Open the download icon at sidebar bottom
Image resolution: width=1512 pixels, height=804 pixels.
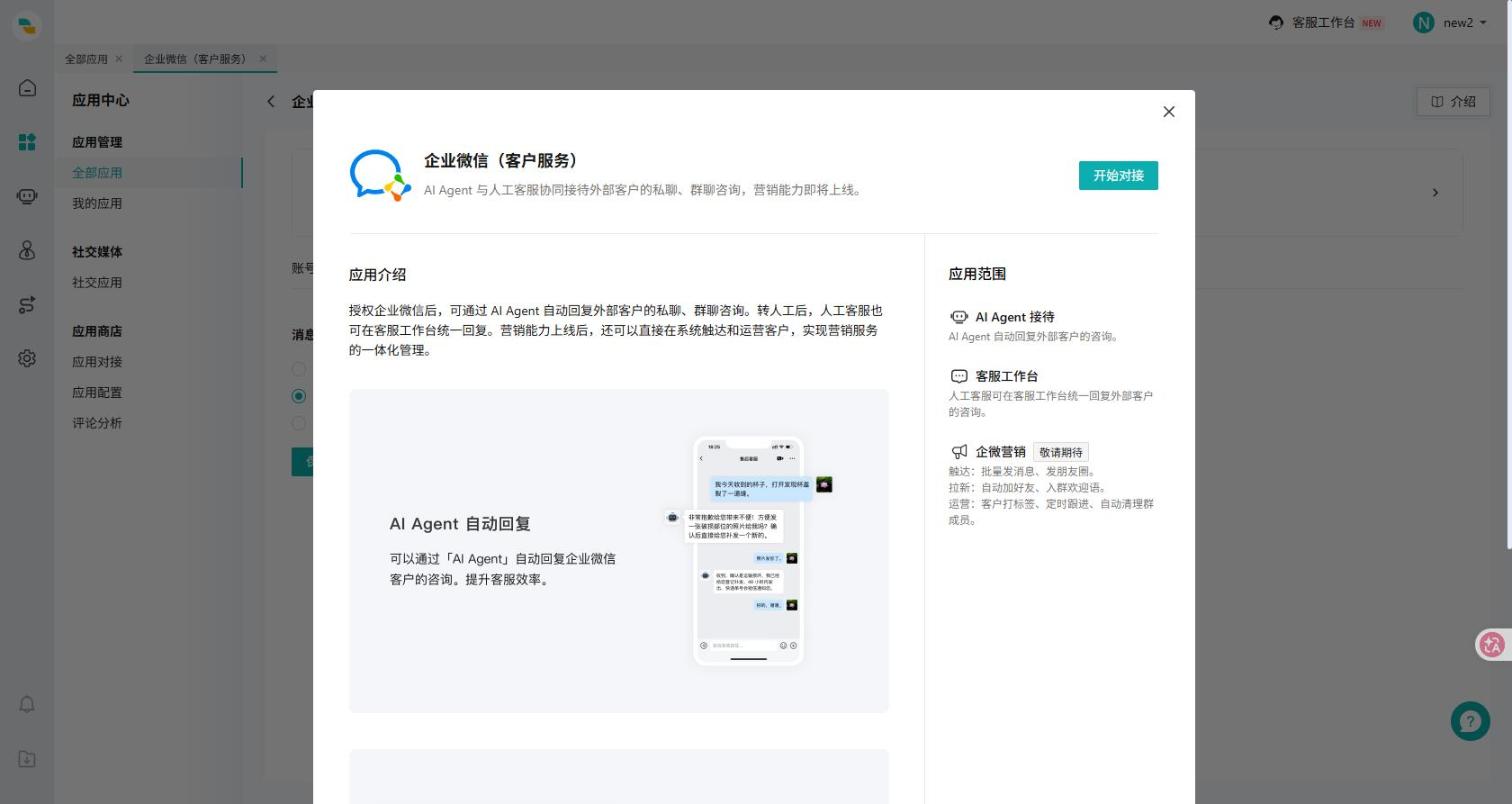pos(27,759)
